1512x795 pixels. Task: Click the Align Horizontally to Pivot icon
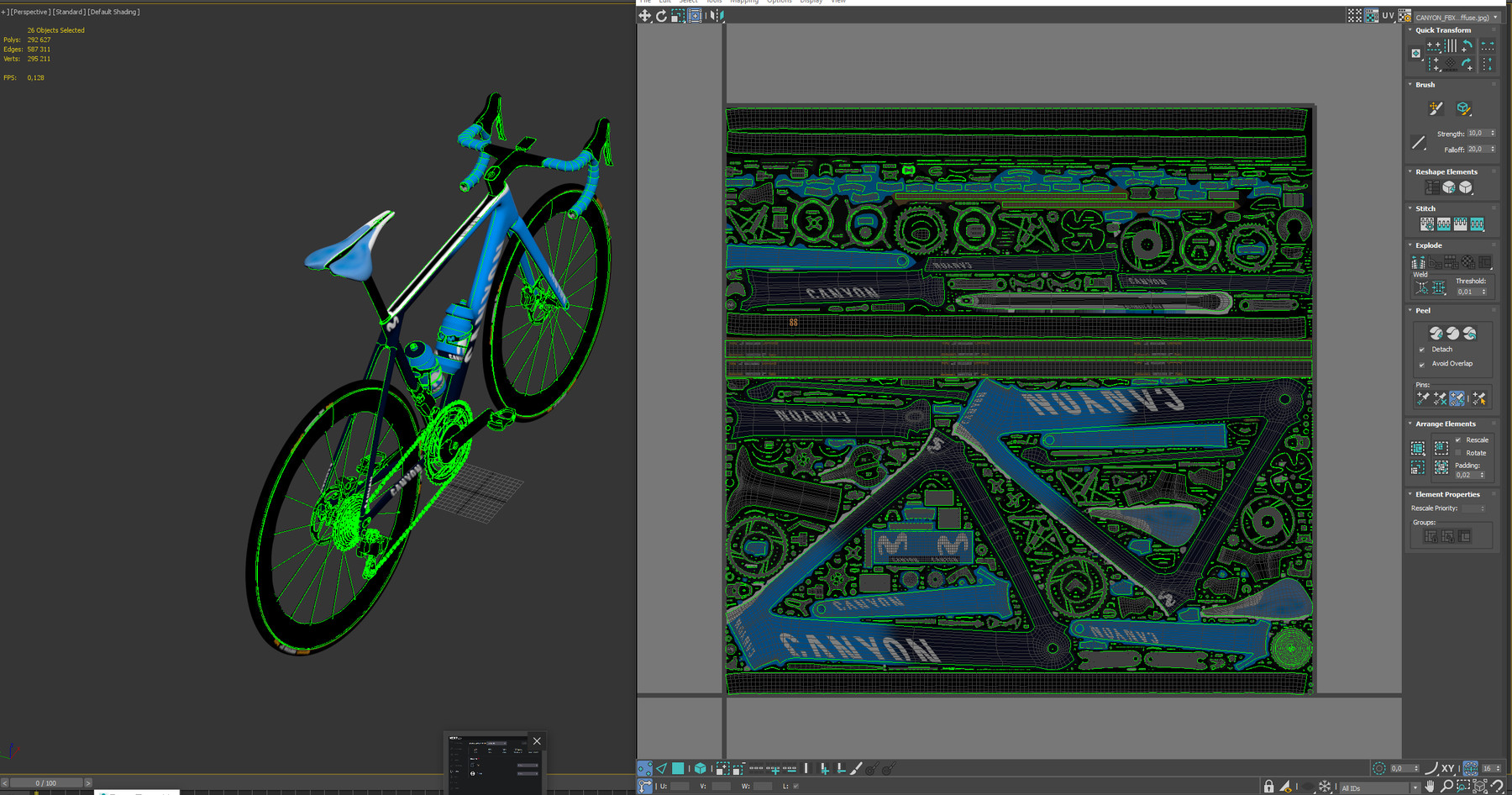pyautogui.click(x=1434, y=45)
